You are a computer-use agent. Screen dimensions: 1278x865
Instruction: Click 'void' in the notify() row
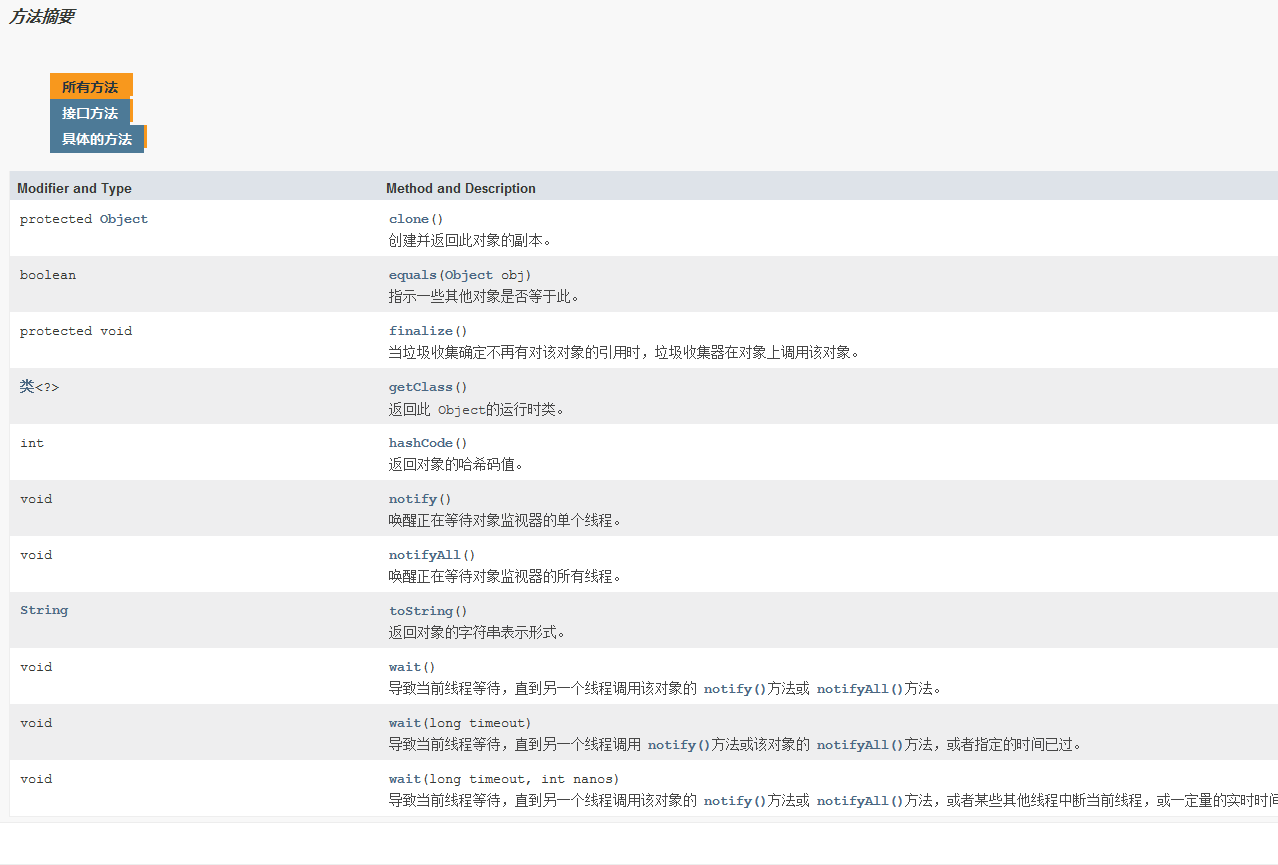36,499
